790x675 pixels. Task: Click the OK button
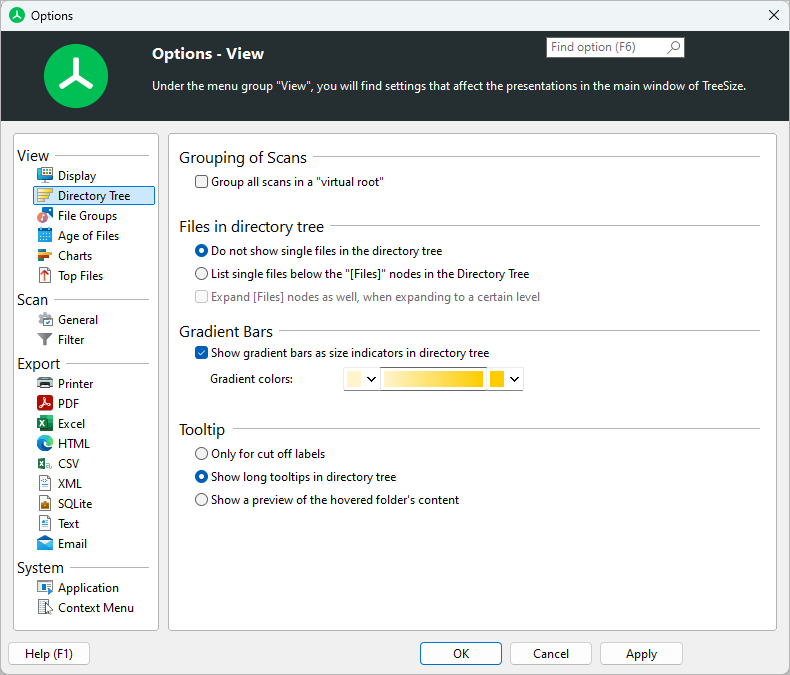(460, 653)
